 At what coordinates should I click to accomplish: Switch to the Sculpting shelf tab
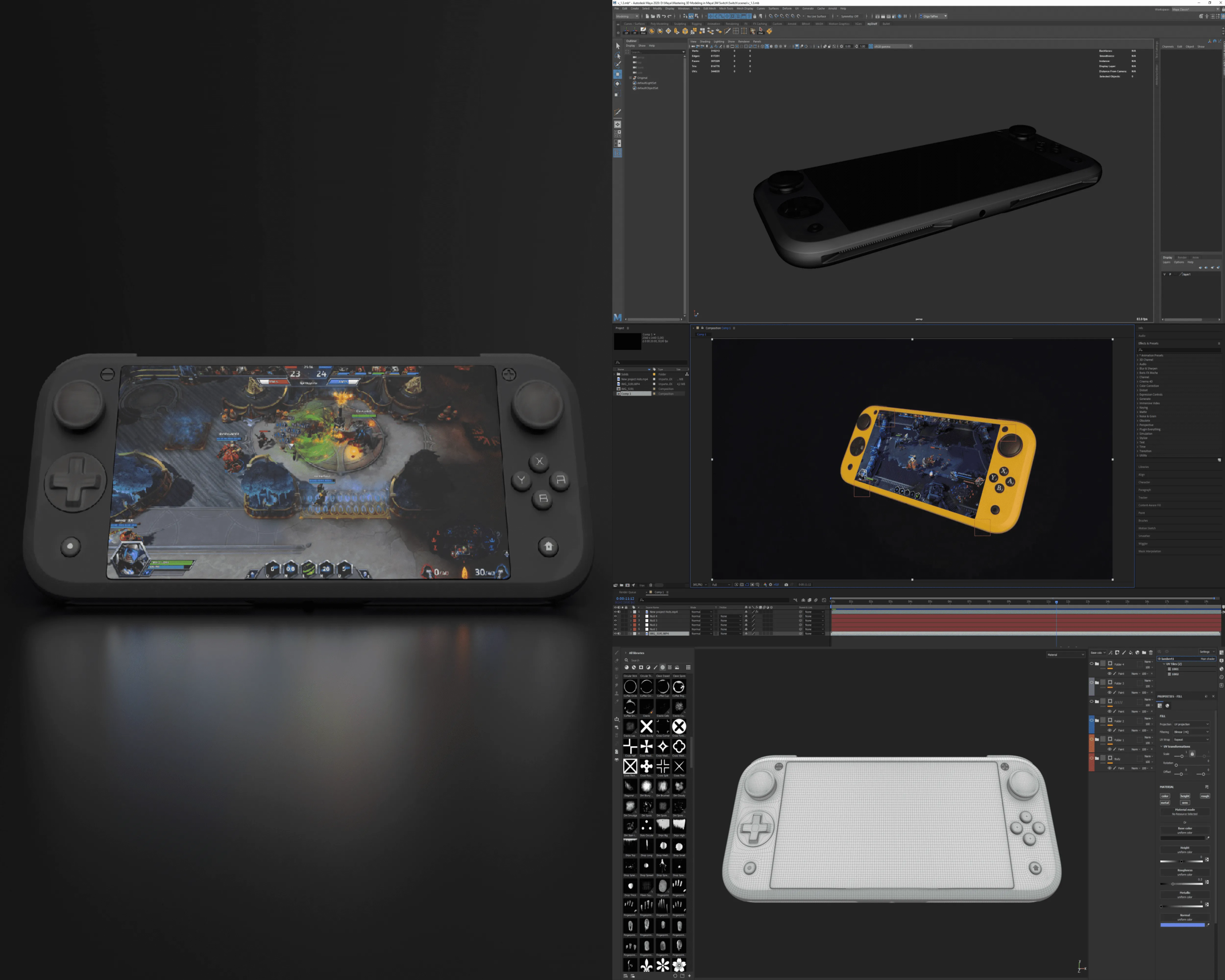[680, 24]
